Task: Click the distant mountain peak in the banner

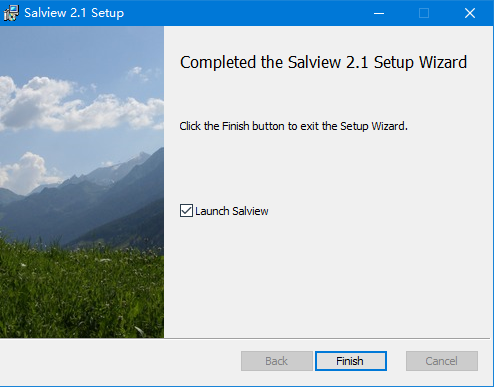Action: click(142, 157)
